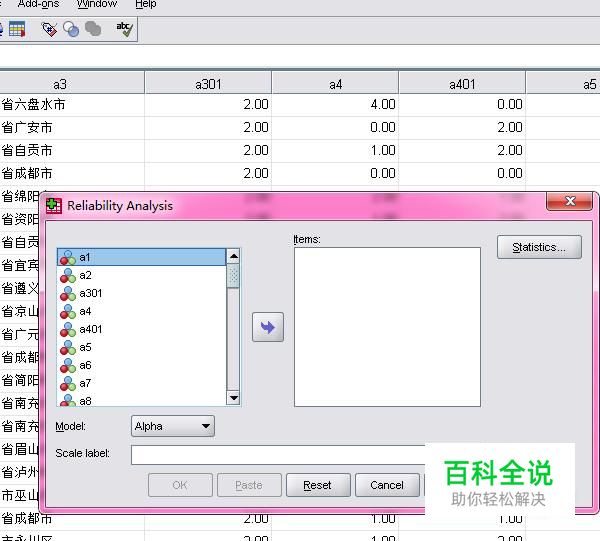
Task: Open the Statistics dialog button
Action: pos(539,247)
